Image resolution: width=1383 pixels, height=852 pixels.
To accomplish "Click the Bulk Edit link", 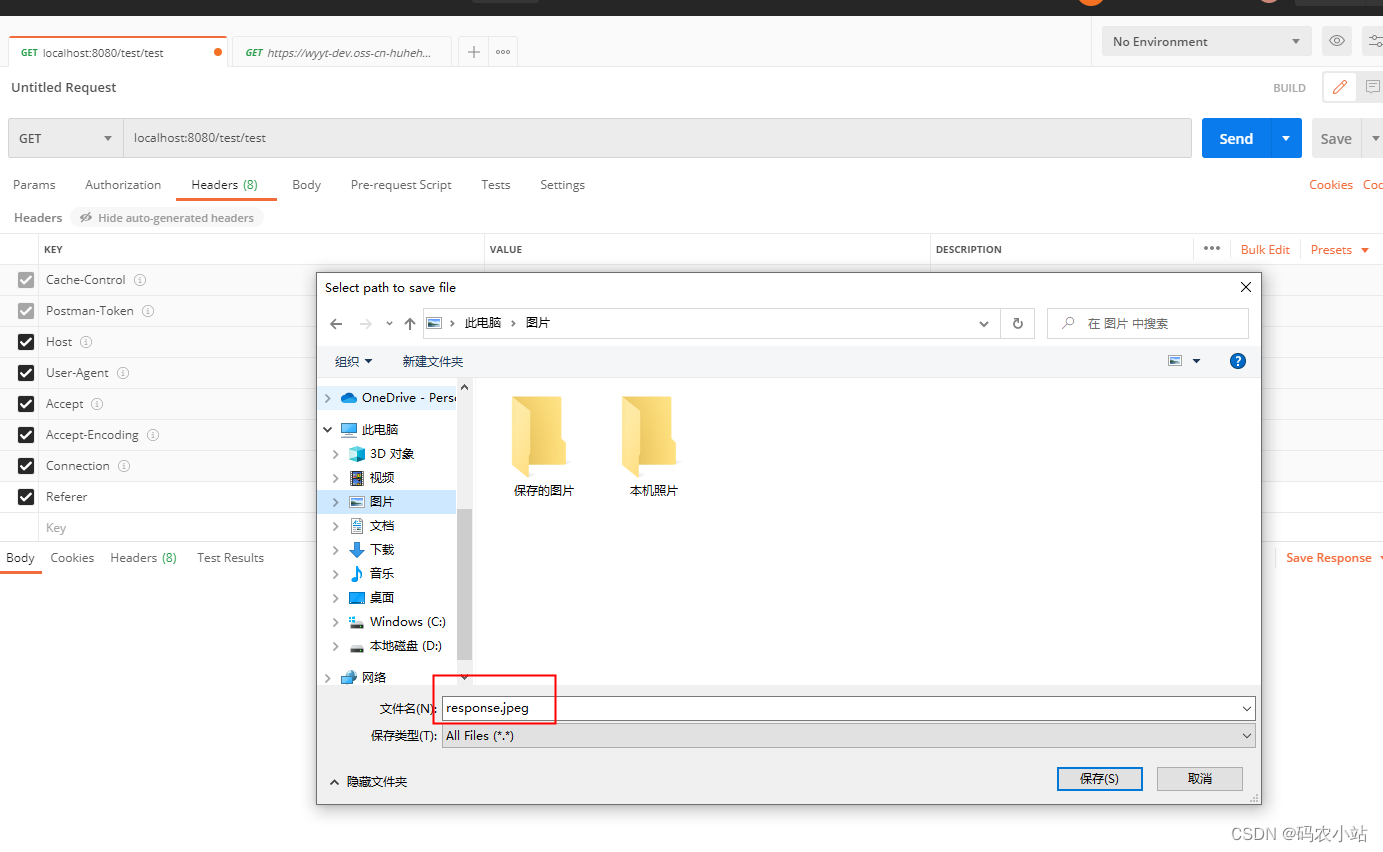I will coord(1264,249).
